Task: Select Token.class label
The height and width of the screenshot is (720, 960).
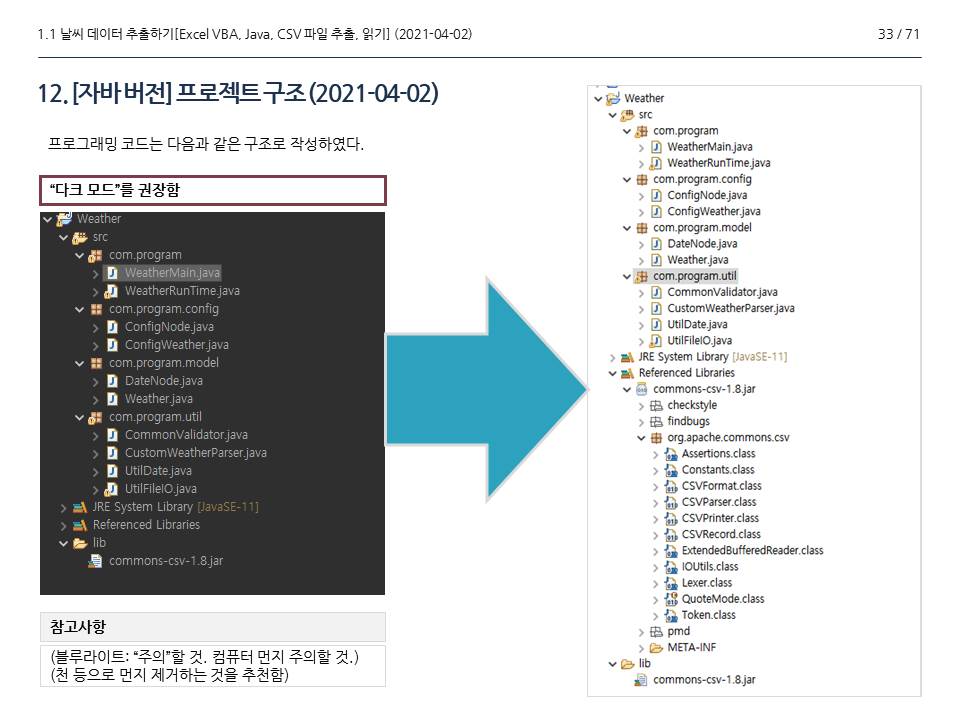Action: point(708,615)
